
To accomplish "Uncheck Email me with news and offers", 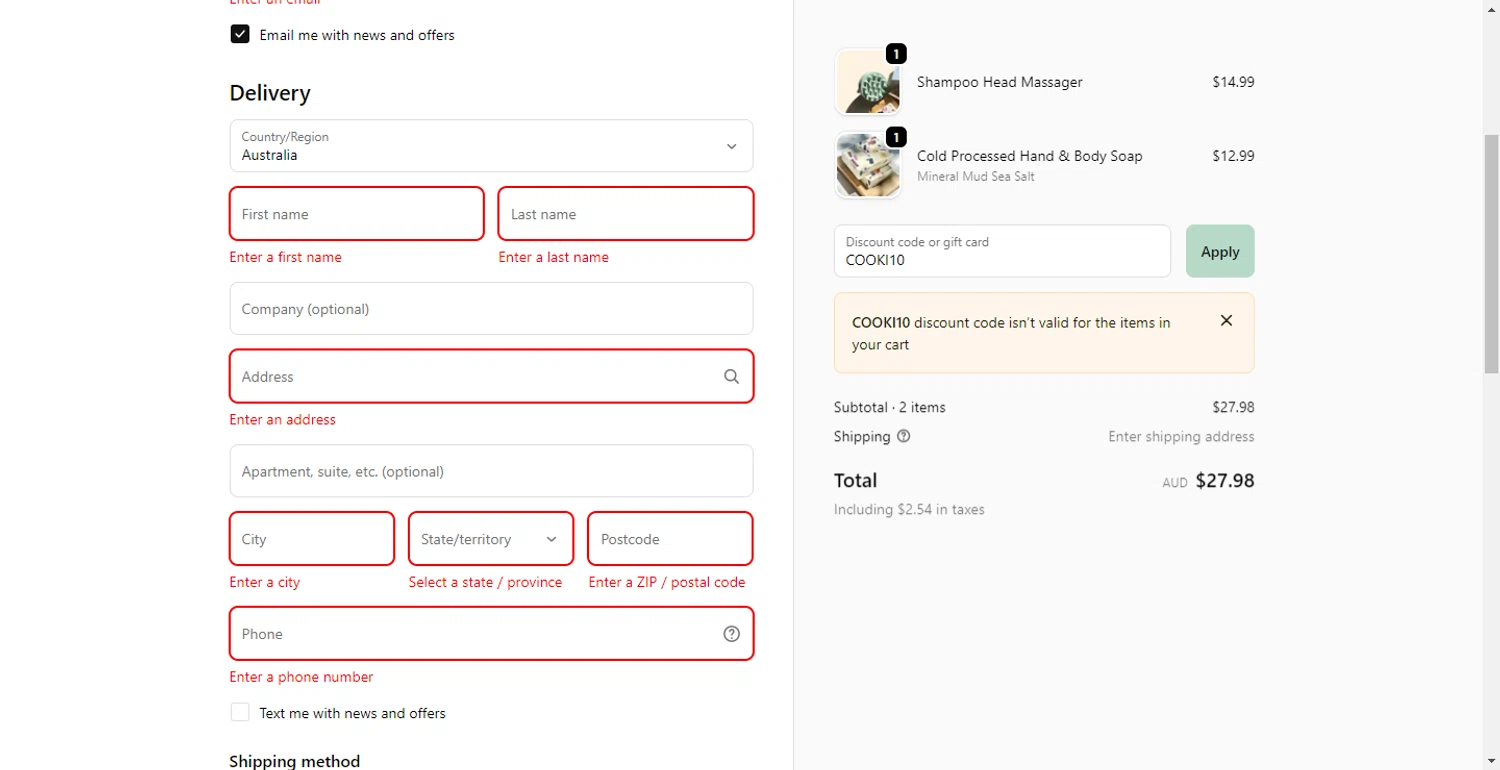I will point(240,35).
